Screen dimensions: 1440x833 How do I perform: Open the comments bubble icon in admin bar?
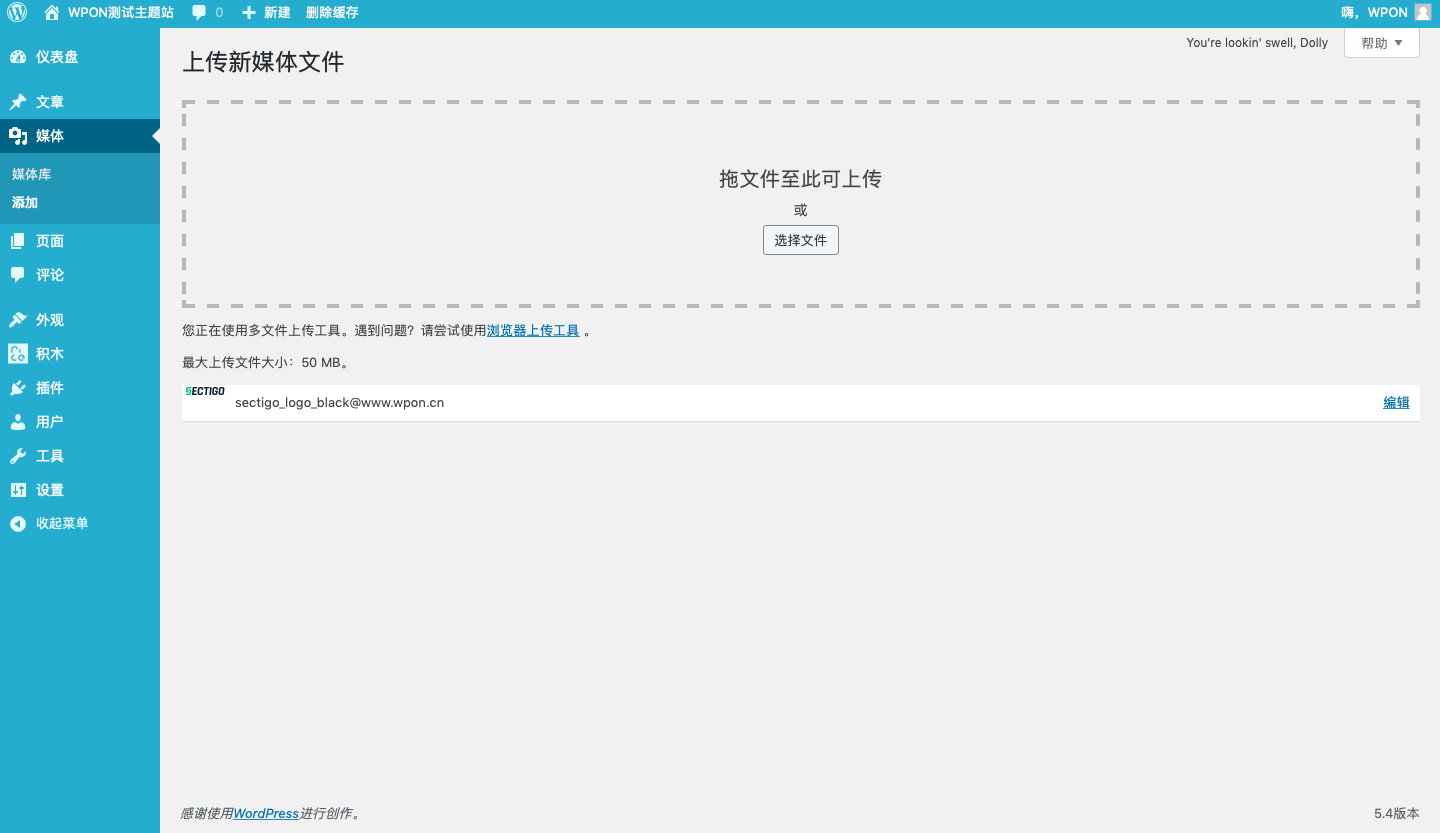pyautogui.click(x=199, y=13)
